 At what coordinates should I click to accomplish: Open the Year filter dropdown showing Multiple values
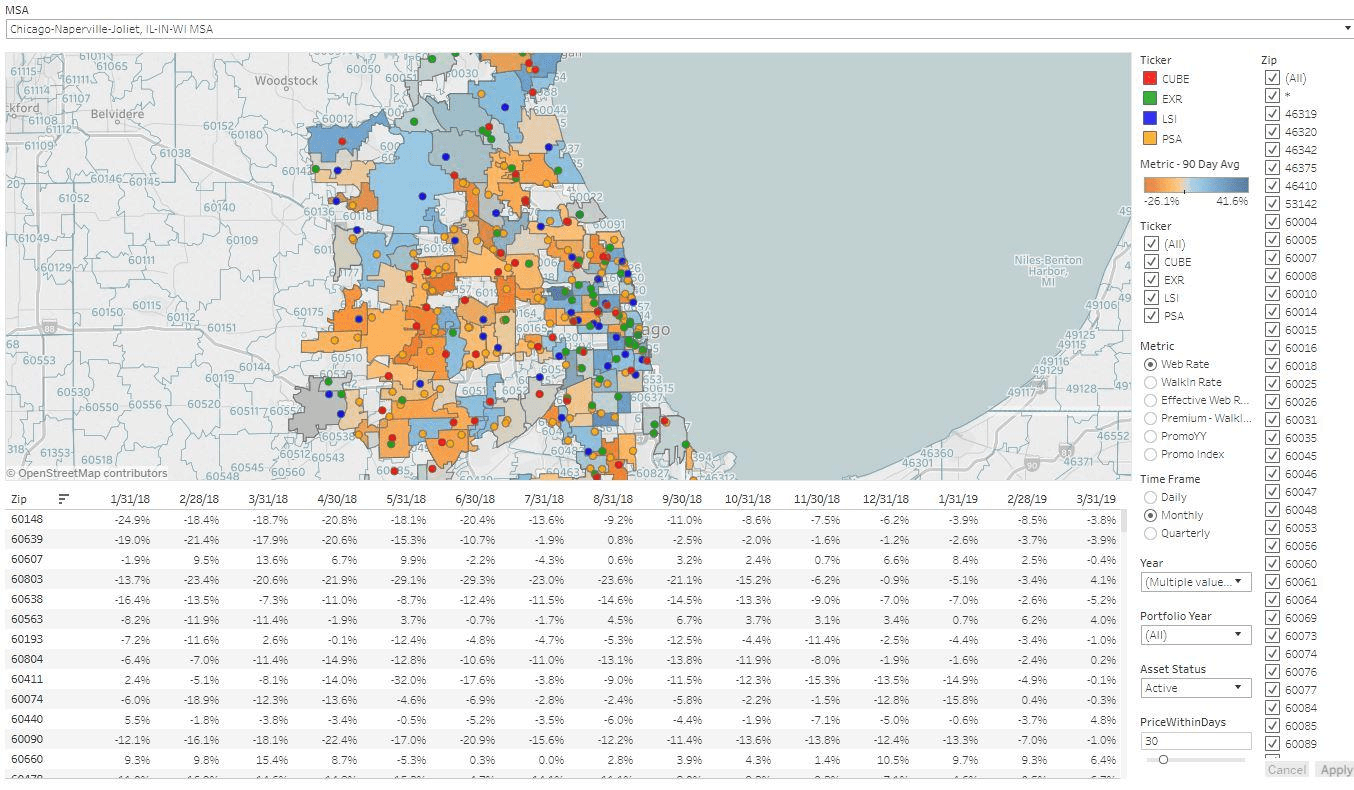point(1195,582)
